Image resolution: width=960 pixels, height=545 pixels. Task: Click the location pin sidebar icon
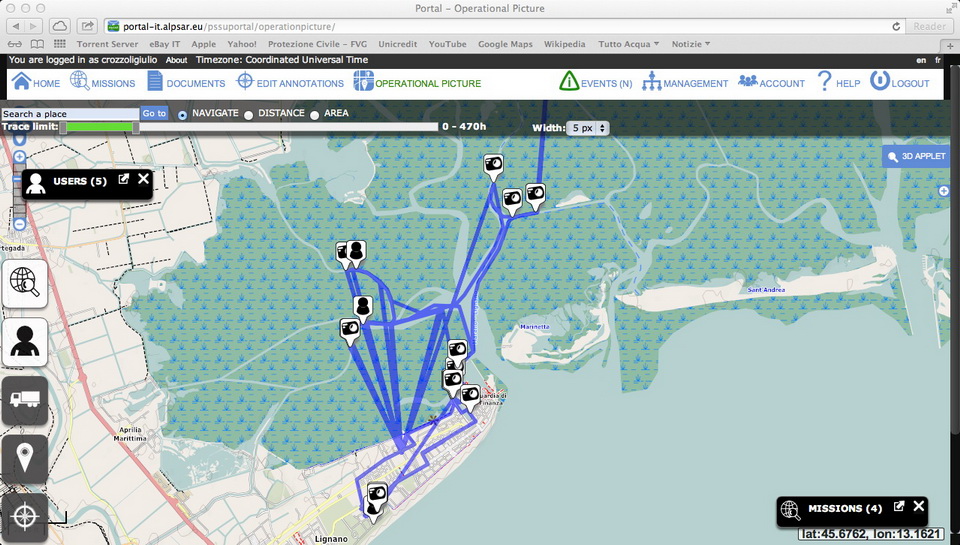point(25,459)
